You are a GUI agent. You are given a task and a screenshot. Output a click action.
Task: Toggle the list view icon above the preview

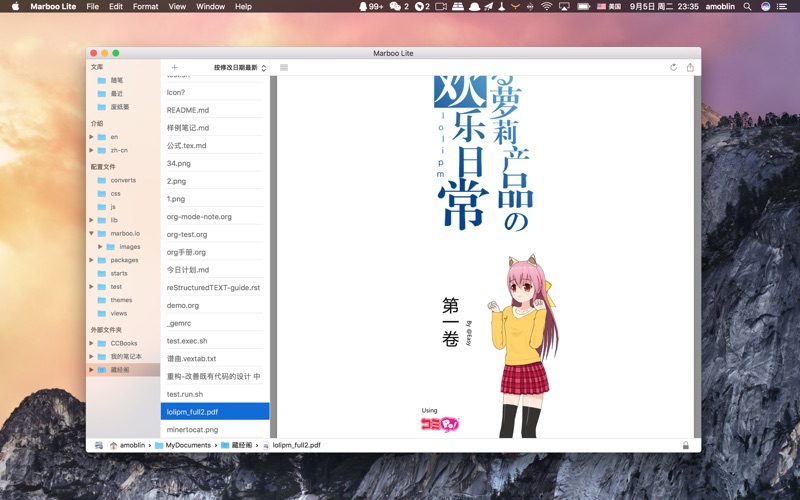[x=284, y=67]
